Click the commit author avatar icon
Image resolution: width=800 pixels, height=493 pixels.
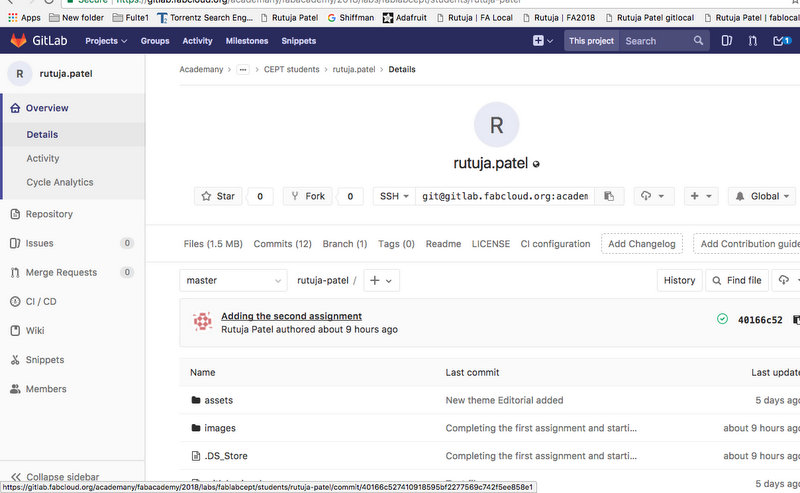point(203,322)
